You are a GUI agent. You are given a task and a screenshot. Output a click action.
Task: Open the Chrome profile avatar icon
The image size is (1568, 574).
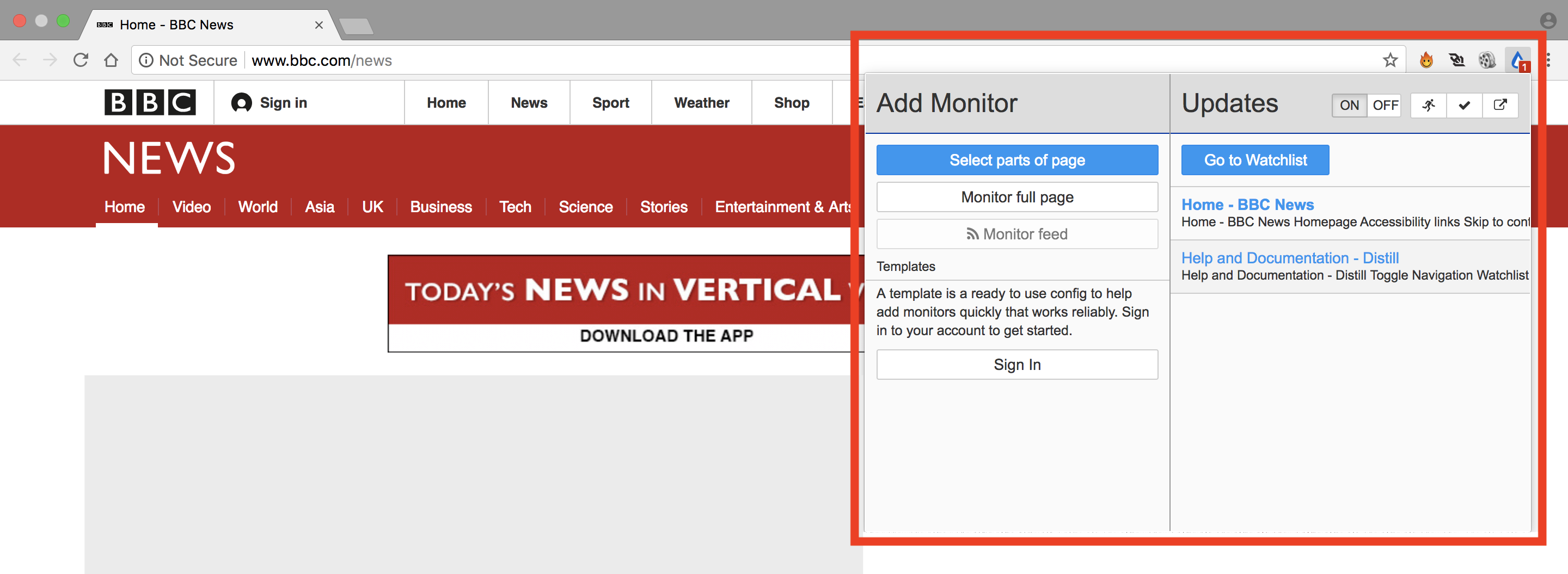(1548, 21)
